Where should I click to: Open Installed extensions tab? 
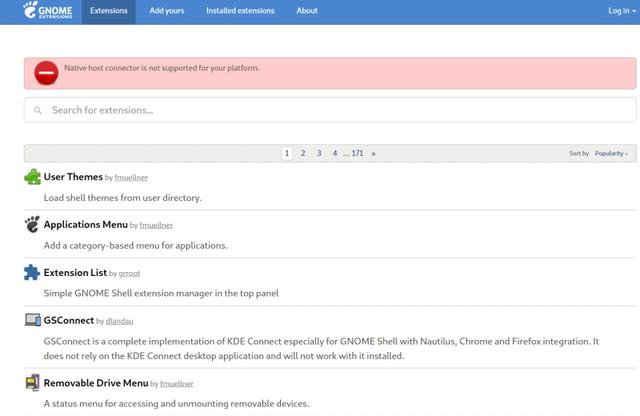pos(240,11)
